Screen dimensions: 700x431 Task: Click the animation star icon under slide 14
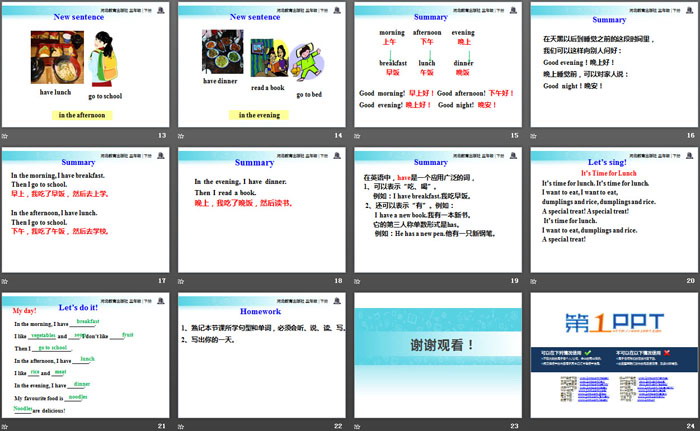tap(181, 136)
